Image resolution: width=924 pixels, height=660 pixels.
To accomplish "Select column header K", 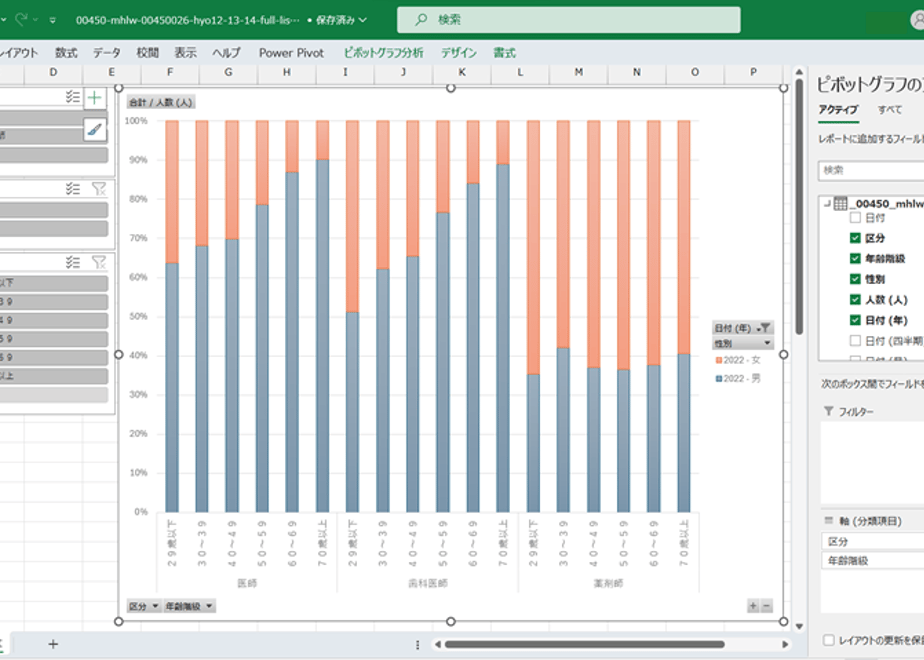I will click(462, 72).
